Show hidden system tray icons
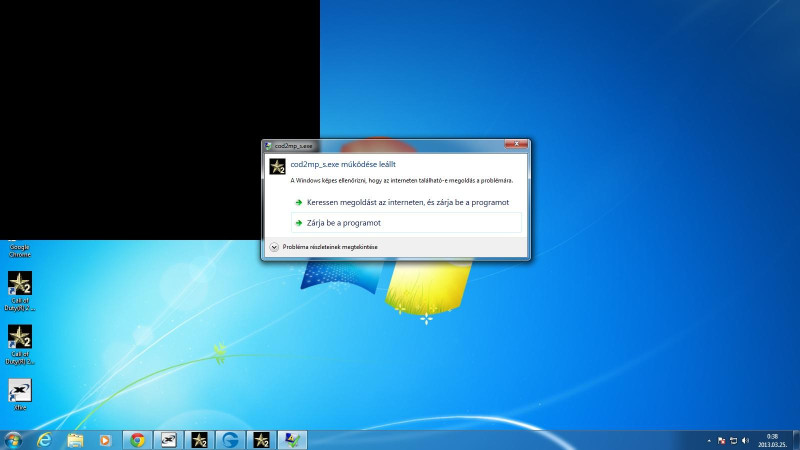 click(709, 441)
